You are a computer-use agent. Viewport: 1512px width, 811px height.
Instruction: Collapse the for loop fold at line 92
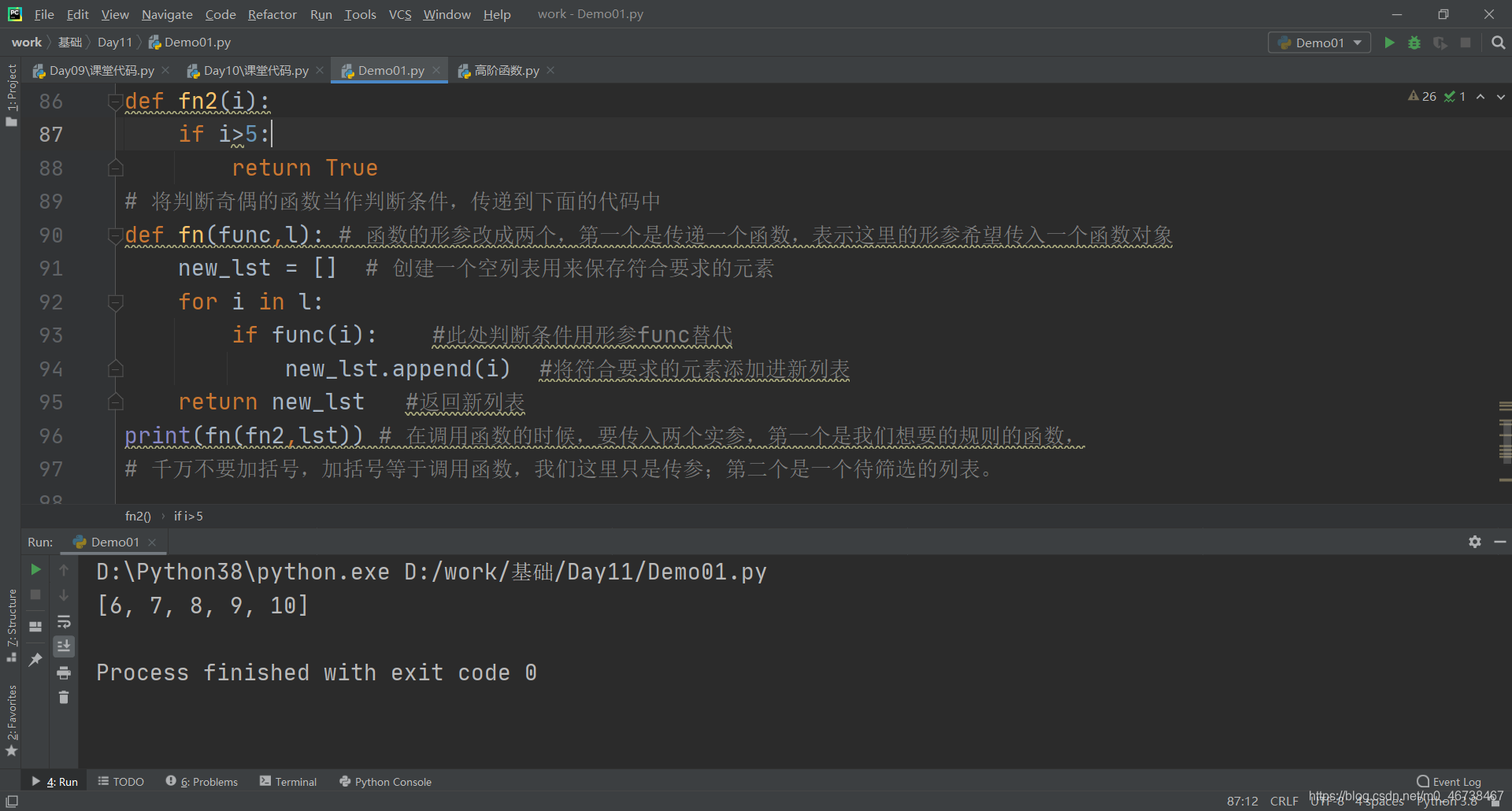pos(116,302)
